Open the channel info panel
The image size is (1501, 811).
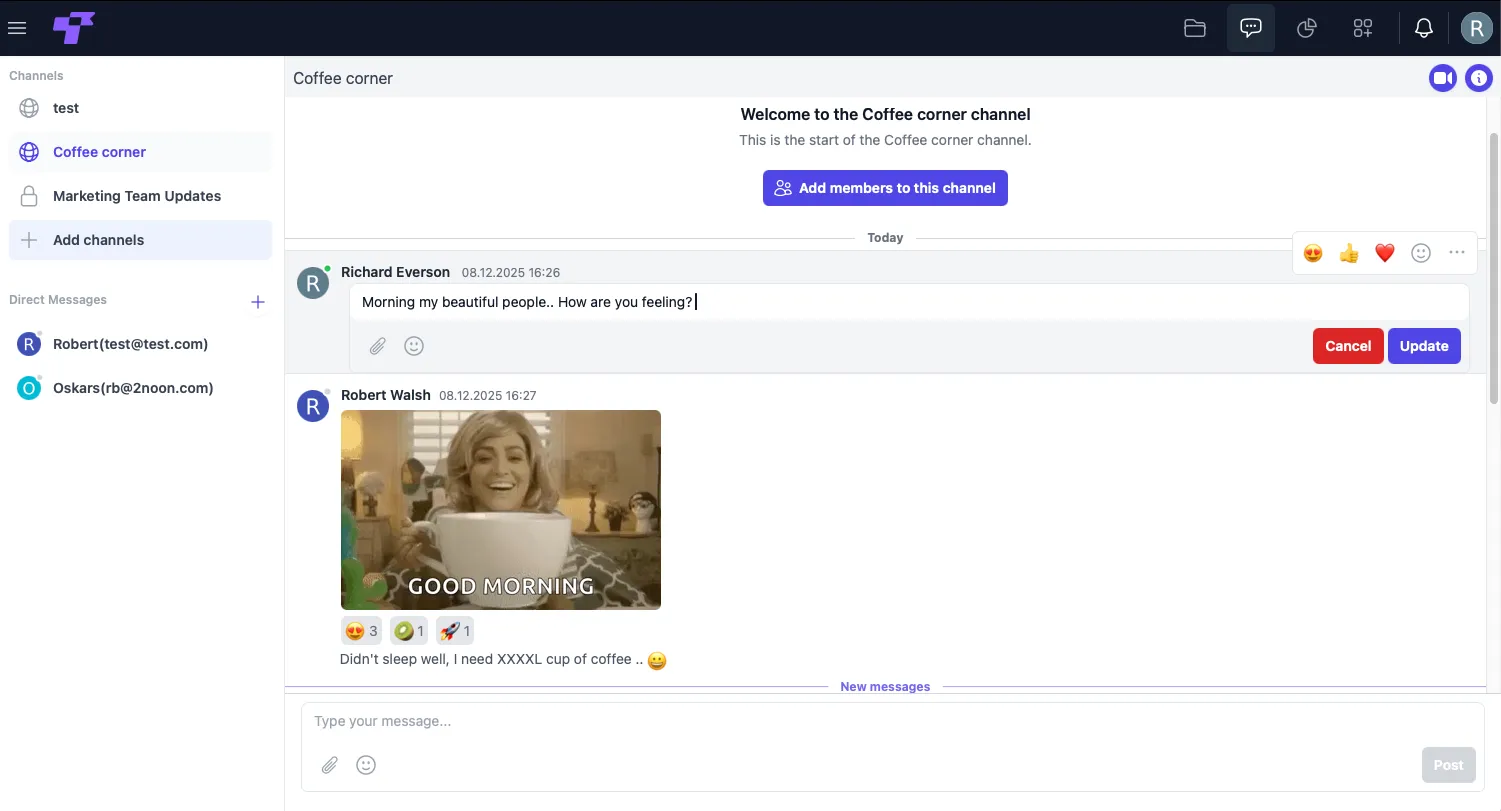point(1479,78)
